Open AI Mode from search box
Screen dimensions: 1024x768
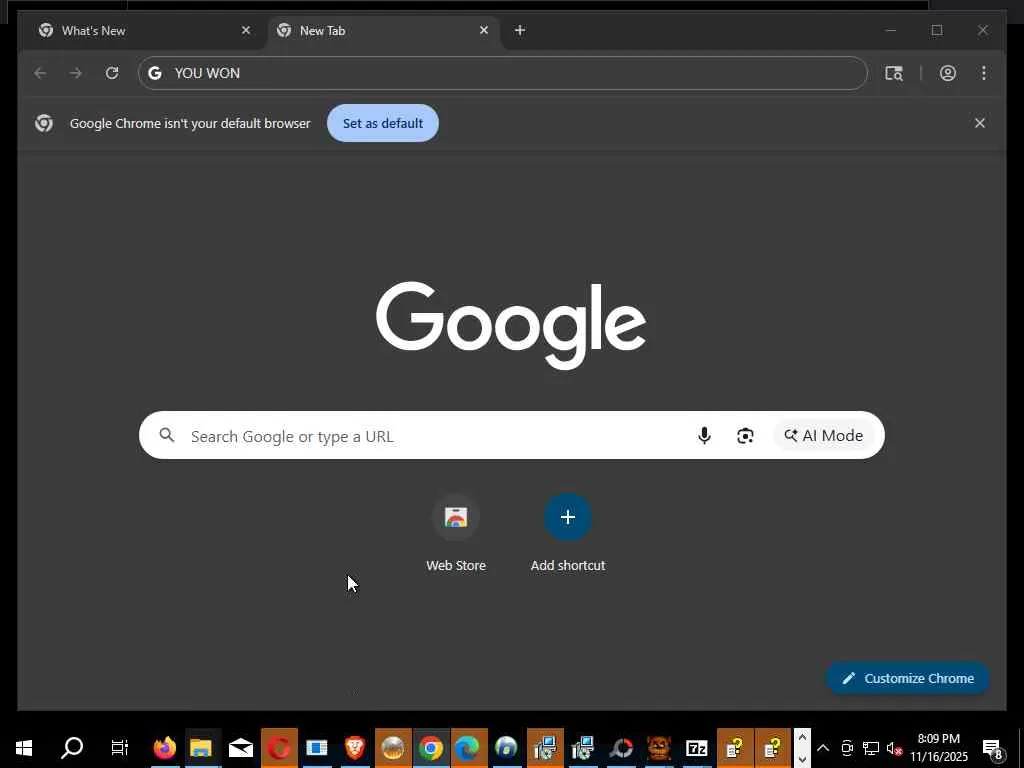tap(824, 436)
